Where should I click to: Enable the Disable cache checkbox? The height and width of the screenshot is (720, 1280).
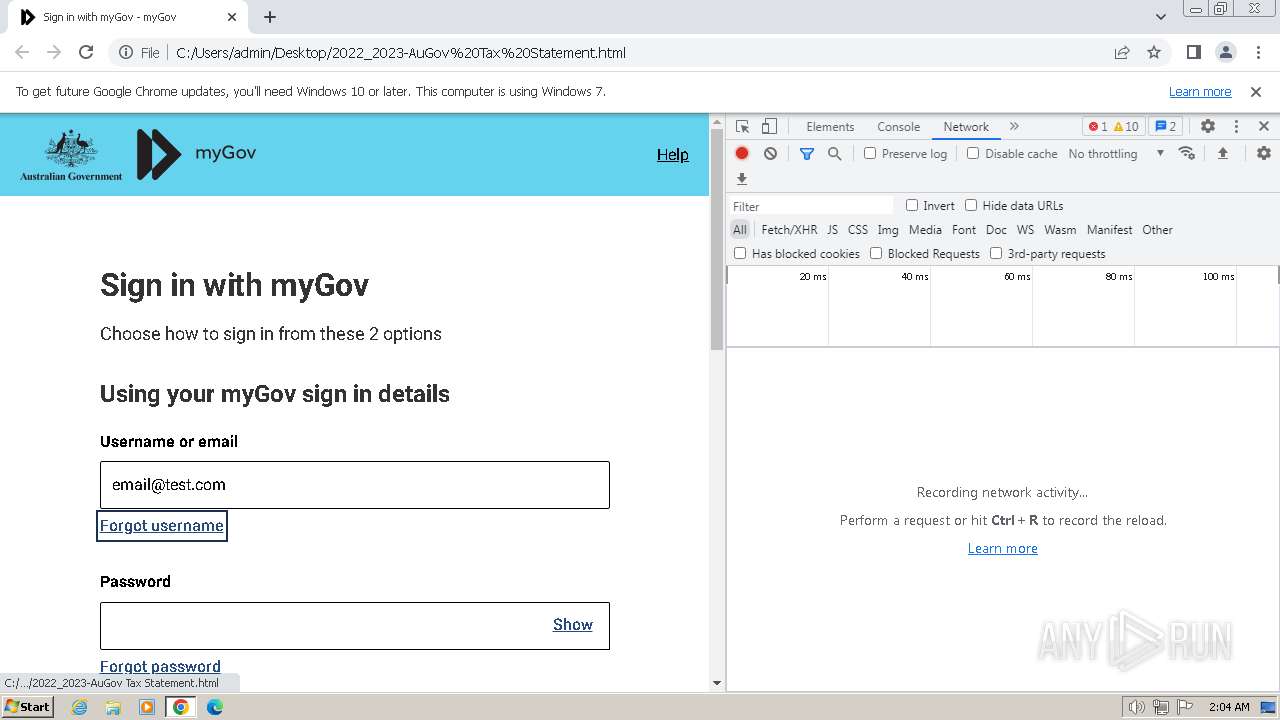tap(973, 153)
